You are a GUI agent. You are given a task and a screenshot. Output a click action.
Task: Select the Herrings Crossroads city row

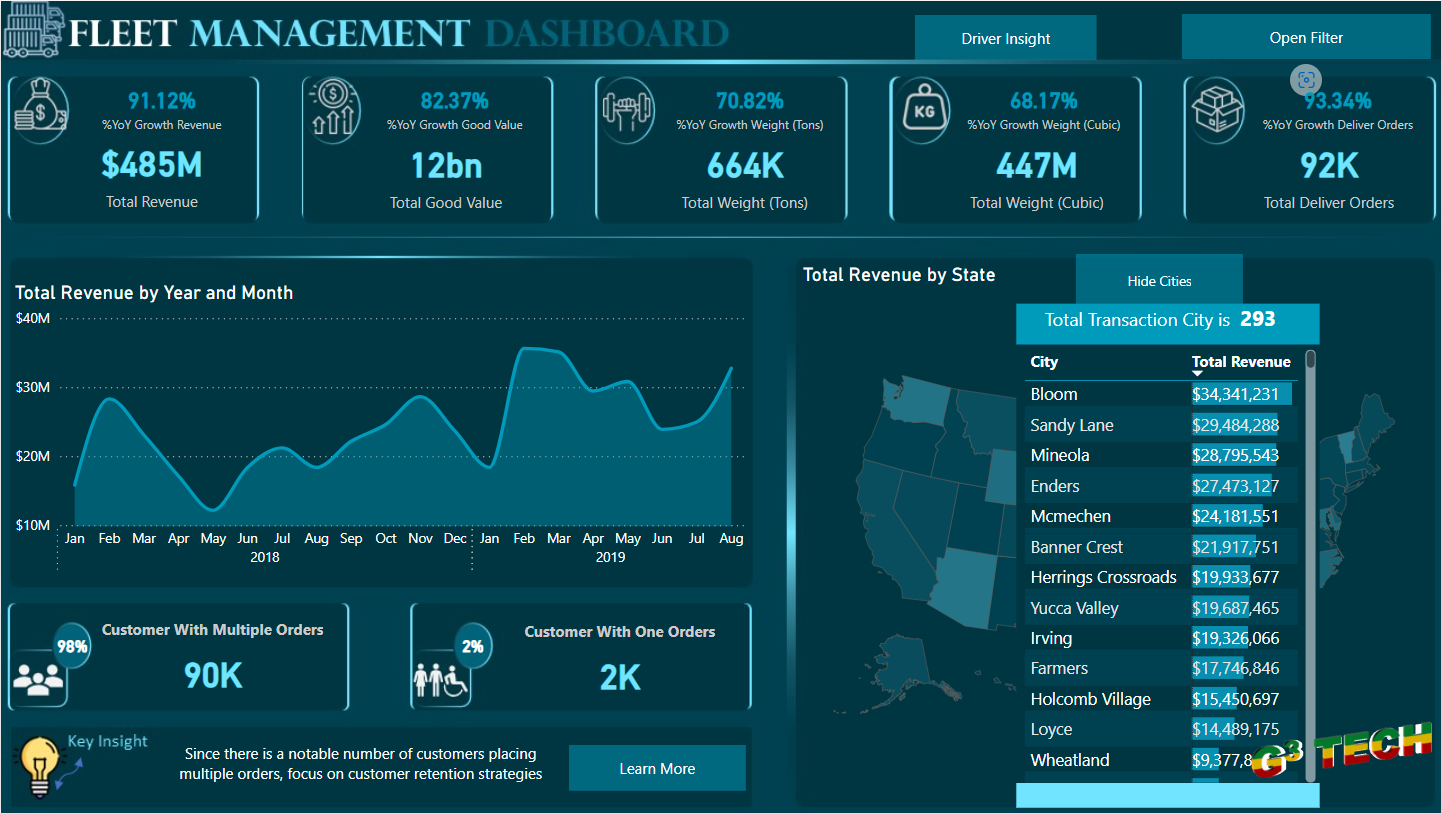[1161, 577]
